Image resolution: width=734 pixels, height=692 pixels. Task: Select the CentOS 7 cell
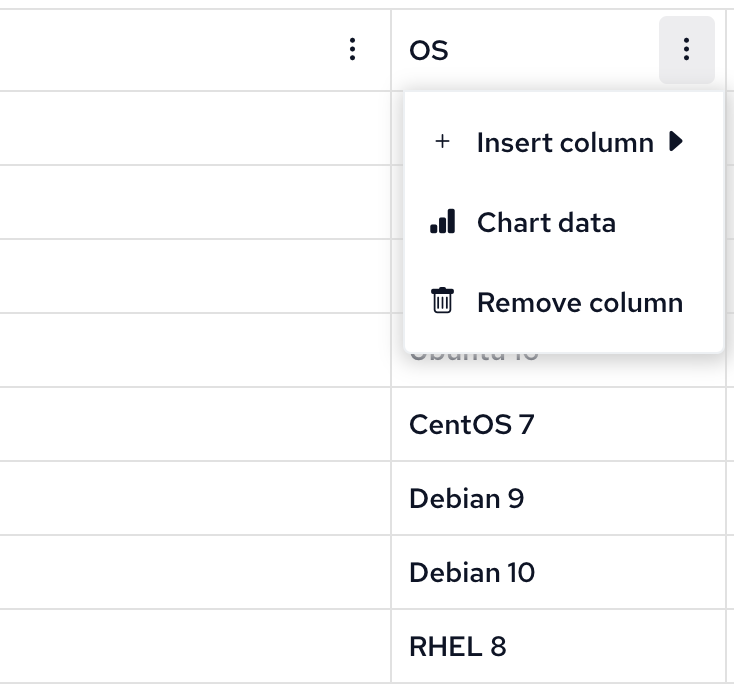(558, 424)
